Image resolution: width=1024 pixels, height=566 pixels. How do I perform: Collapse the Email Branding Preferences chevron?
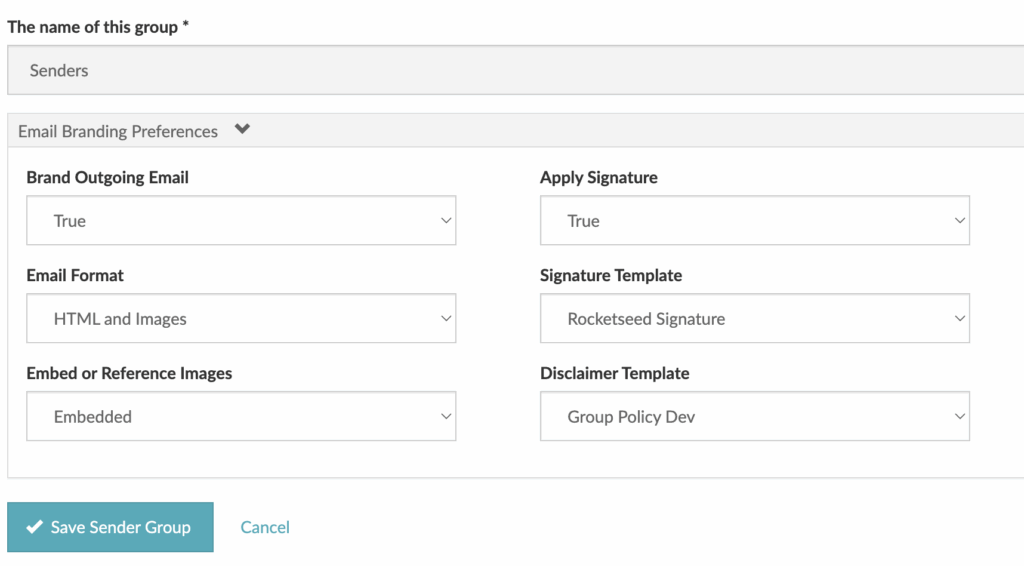tap(242, 130)
